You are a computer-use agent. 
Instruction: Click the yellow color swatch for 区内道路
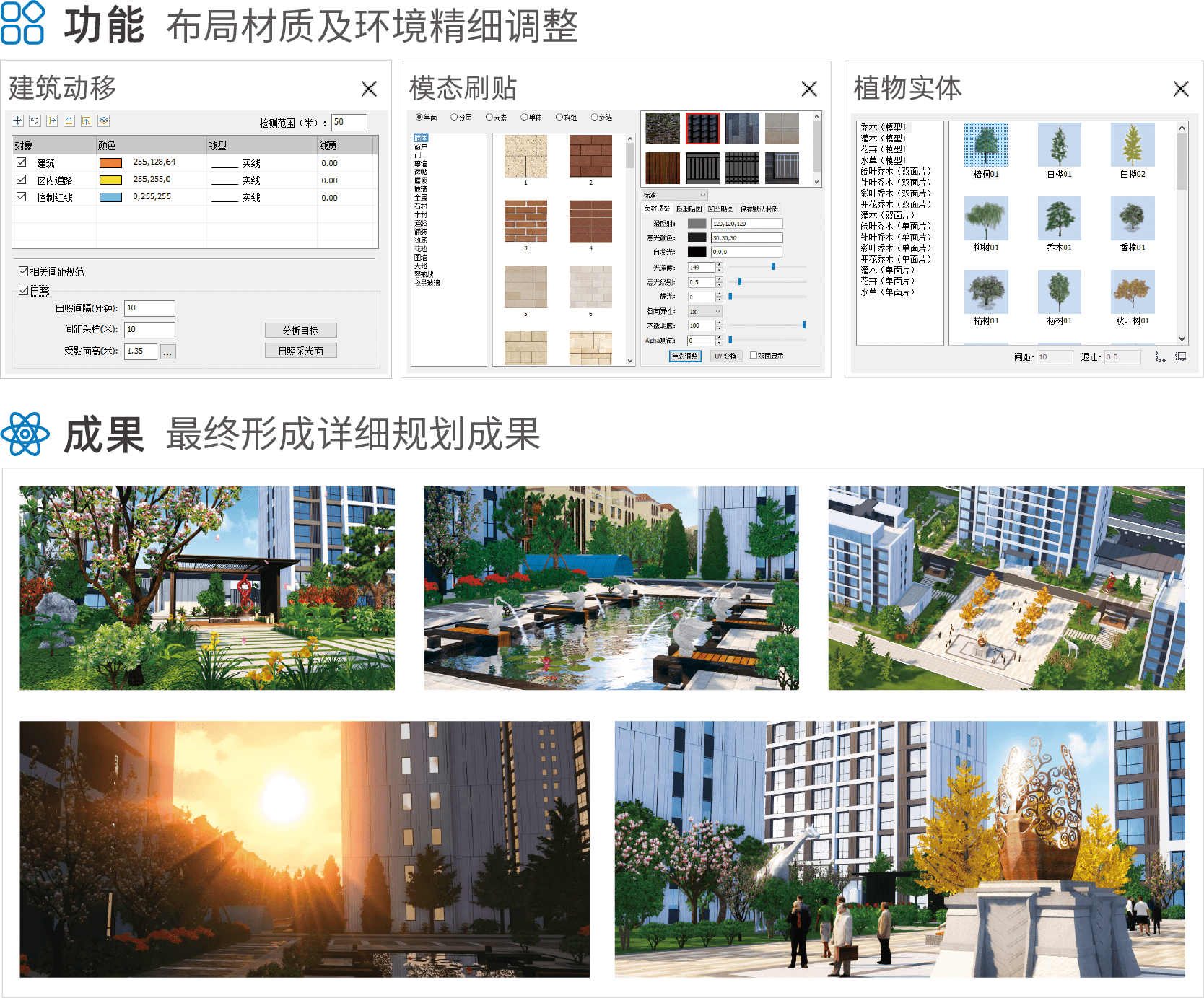[x=110, y=180]
